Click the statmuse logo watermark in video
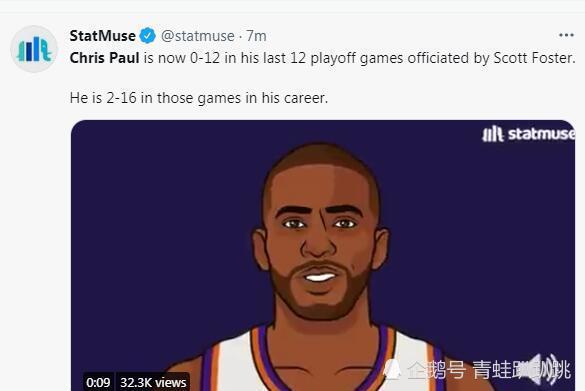The width and height of the screenshot is (585, 391). (528, 134)
